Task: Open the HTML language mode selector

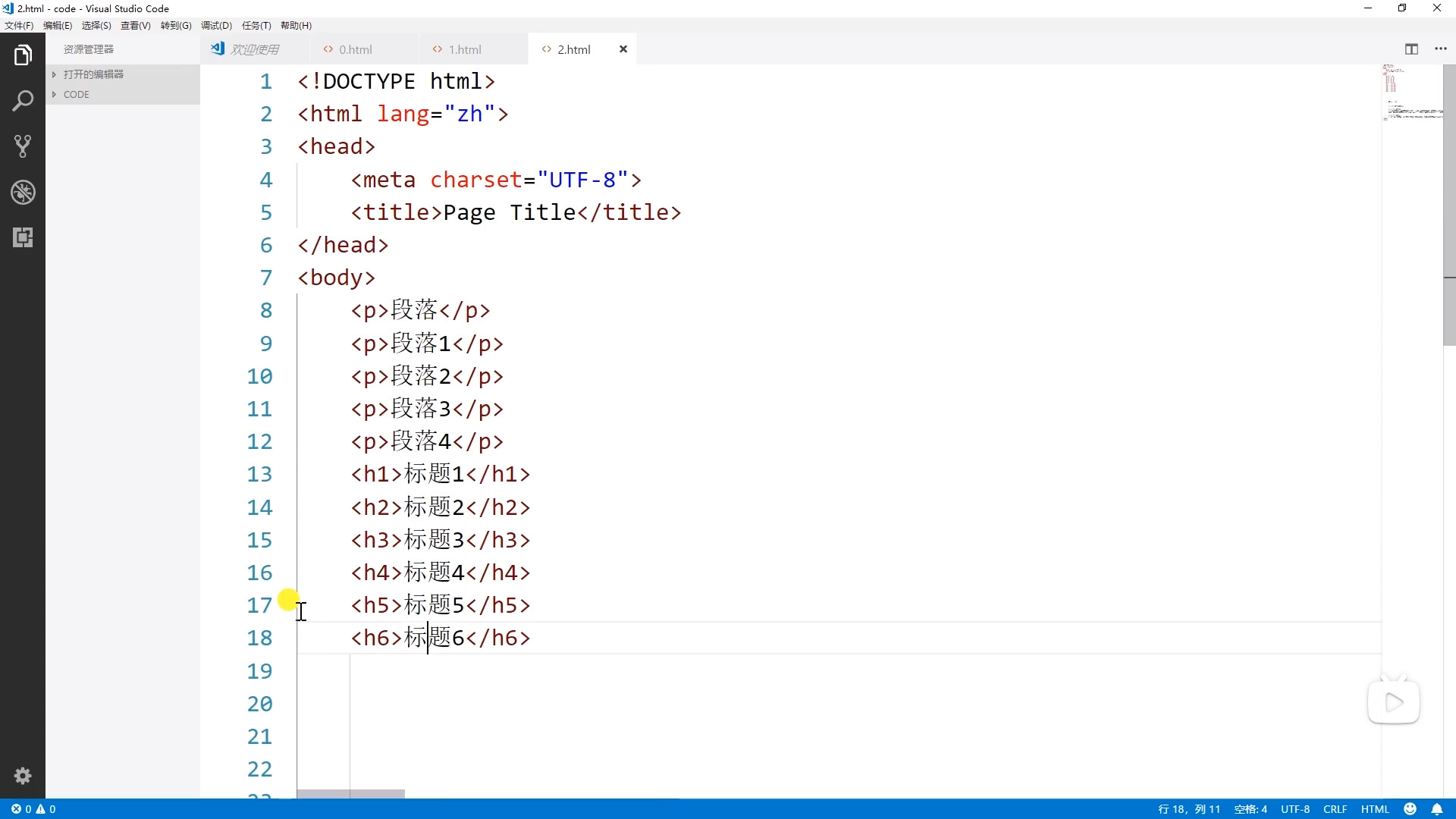Action: pos(1375,809)
